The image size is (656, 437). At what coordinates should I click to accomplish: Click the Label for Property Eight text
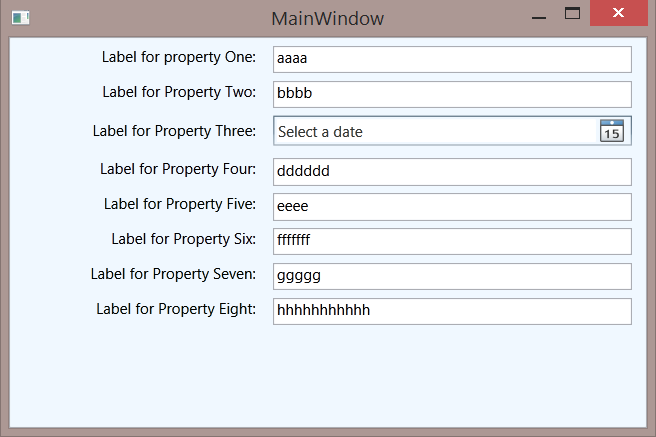176,309
